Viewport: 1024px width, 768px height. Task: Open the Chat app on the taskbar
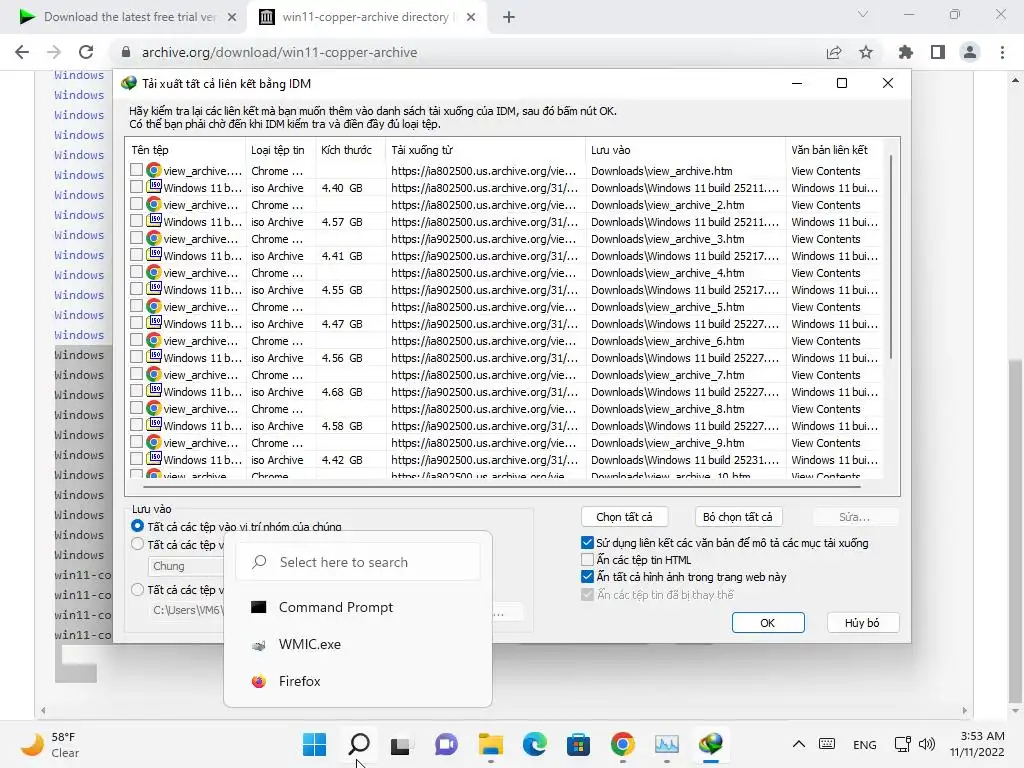(x=446, y=744)
